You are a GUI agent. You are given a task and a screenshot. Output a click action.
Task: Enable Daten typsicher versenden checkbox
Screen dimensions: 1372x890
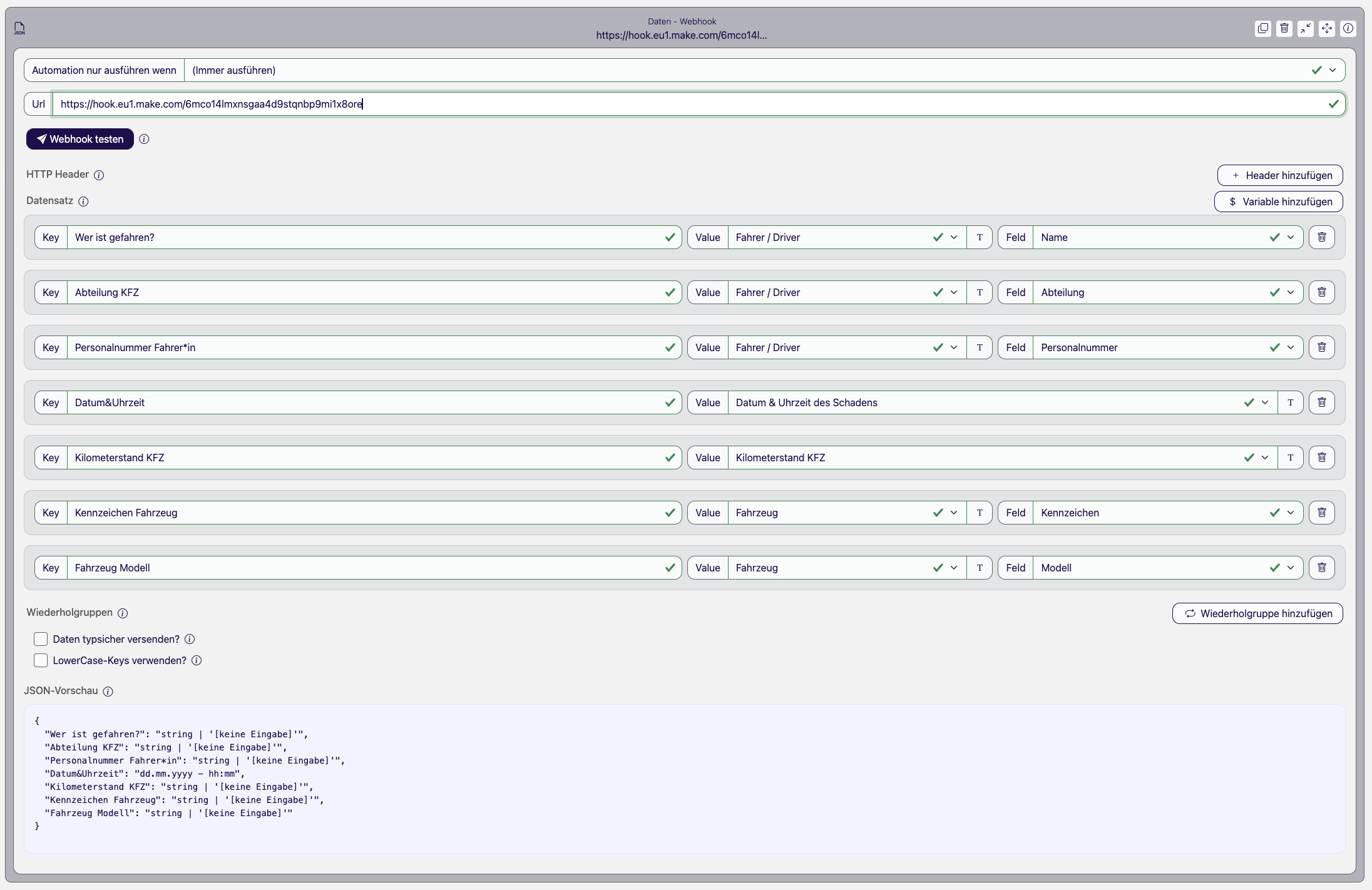(x=41, y=639)
